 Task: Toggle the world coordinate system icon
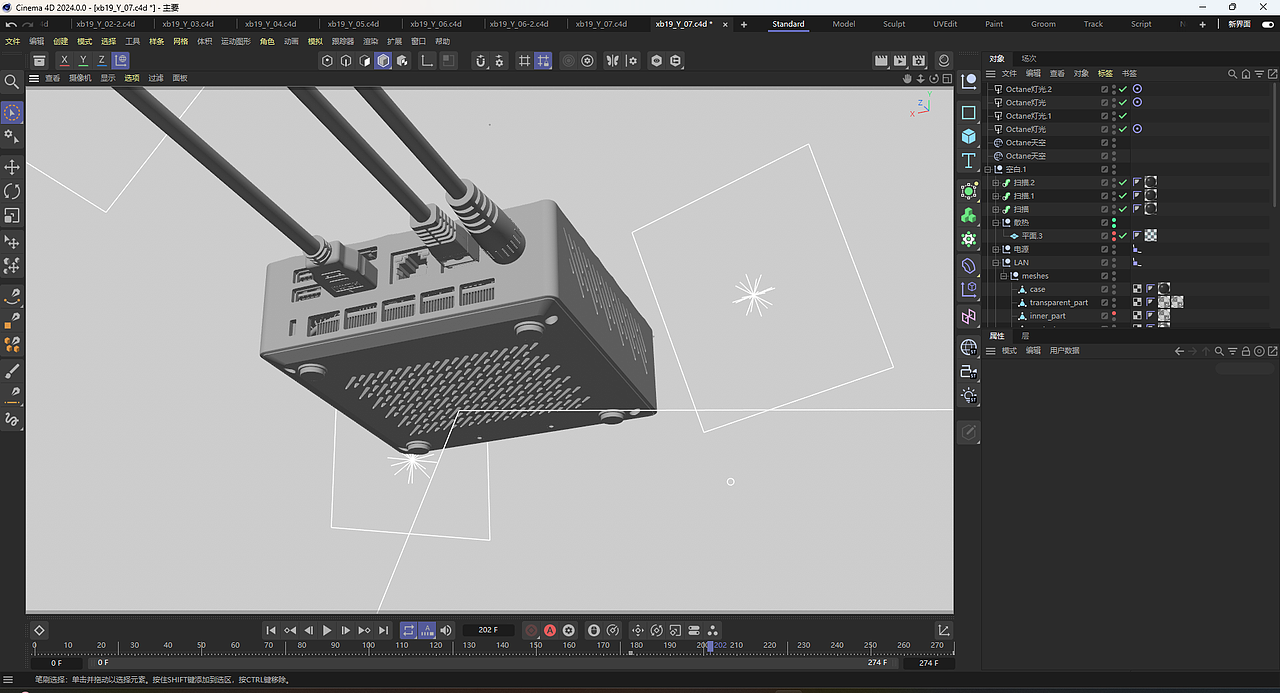coord(120,61)
